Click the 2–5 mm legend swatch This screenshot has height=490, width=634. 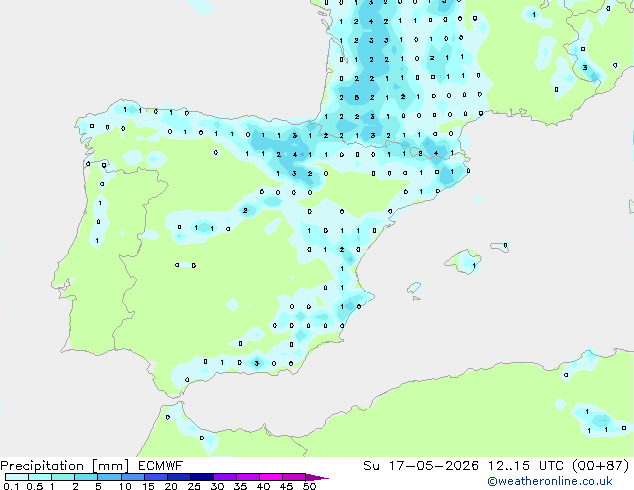(86, 477)
